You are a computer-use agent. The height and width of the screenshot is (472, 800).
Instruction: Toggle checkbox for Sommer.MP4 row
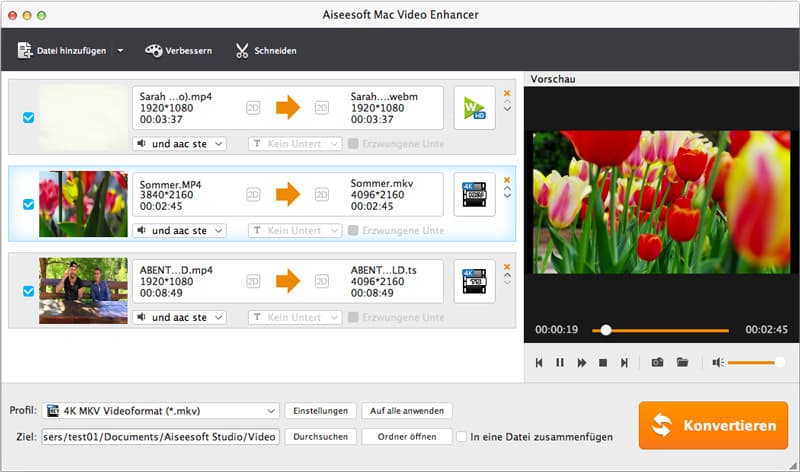[x=29, y=204]
